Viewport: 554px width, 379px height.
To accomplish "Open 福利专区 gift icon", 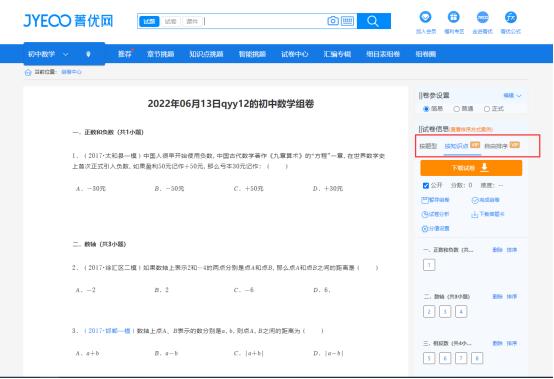I will tap(454, 17).
